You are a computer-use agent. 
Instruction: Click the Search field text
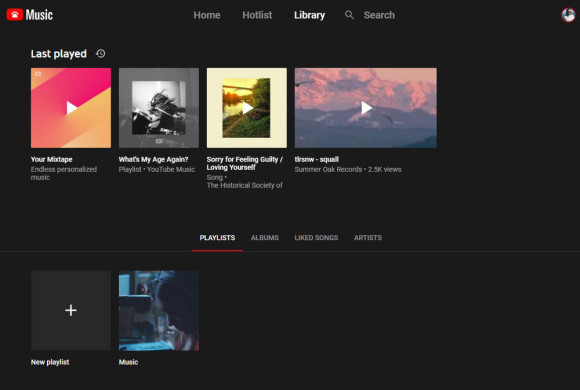pyautogui.click(x=379, y=15)
